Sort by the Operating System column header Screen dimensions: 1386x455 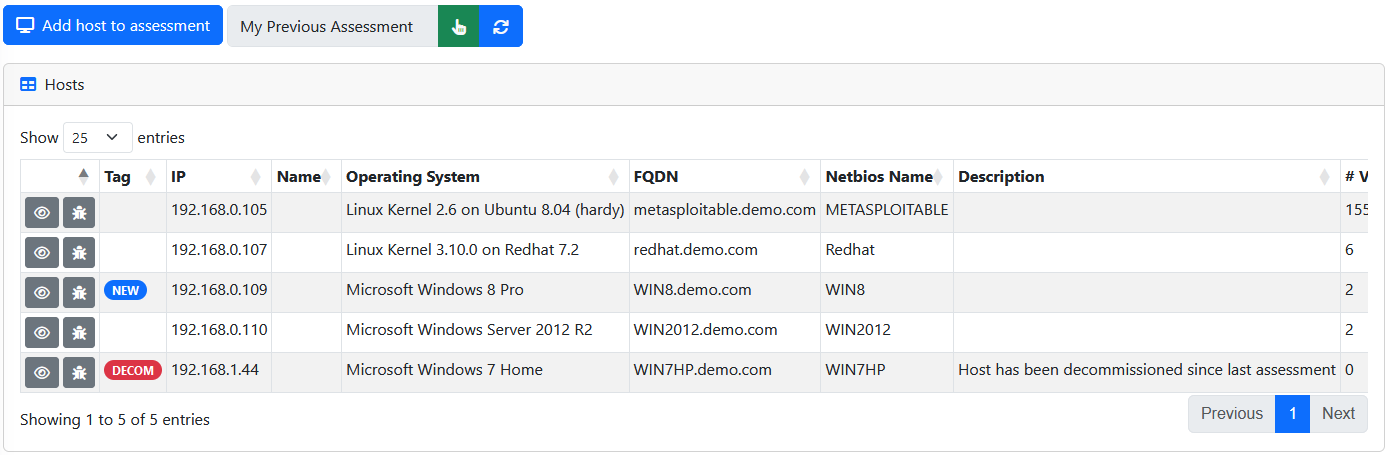(485, 177)
